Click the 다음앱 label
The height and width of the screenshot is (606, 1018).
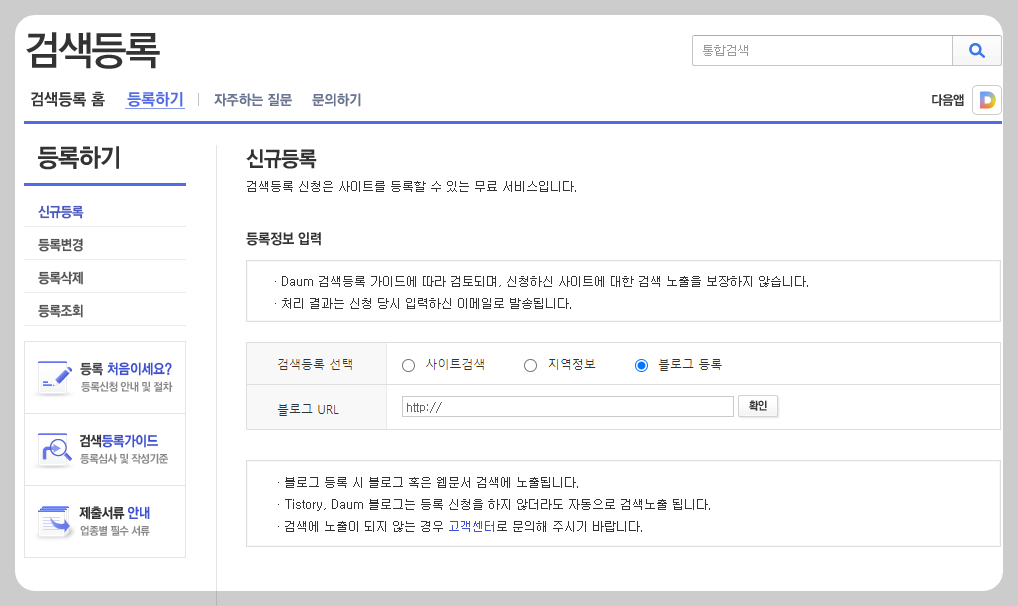[947, 100]
